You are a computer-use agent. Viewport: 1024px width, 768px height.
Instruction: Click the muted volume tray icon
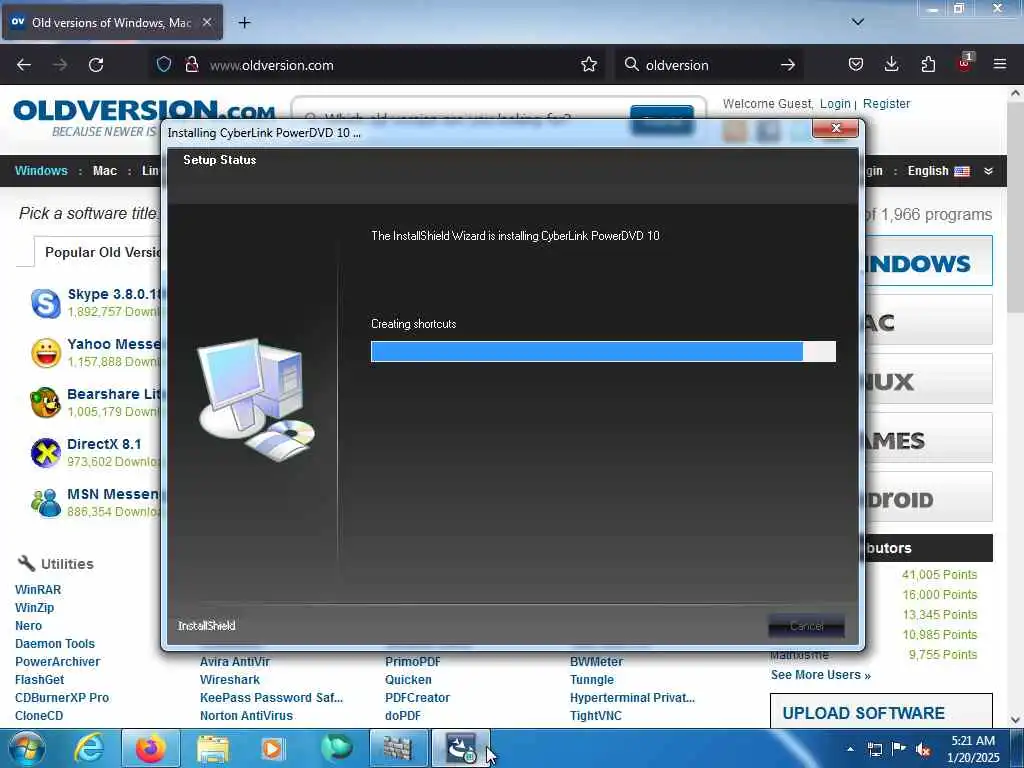pos(923,750)
